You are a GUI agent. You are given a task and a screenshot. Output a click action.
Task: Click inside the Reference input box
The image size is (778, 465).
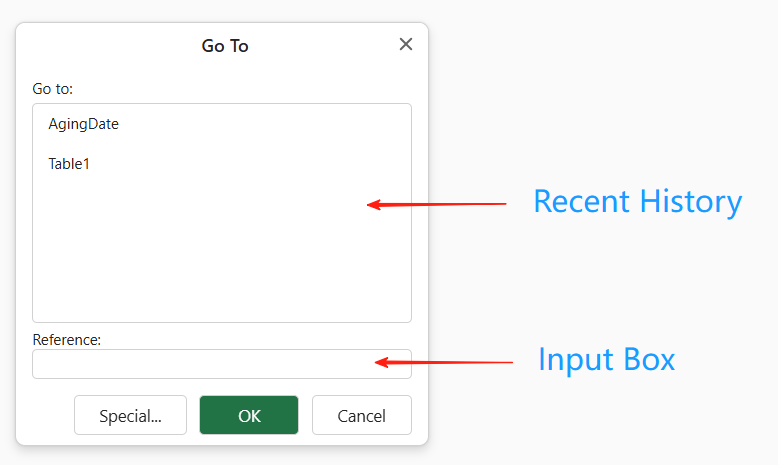point(222,364)
